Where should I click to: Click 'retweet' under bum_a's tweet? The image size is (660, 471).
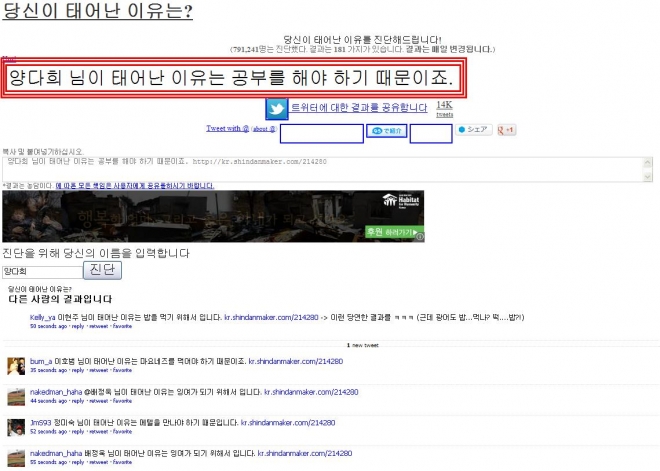pyautogui.click(x=98, y=370)
